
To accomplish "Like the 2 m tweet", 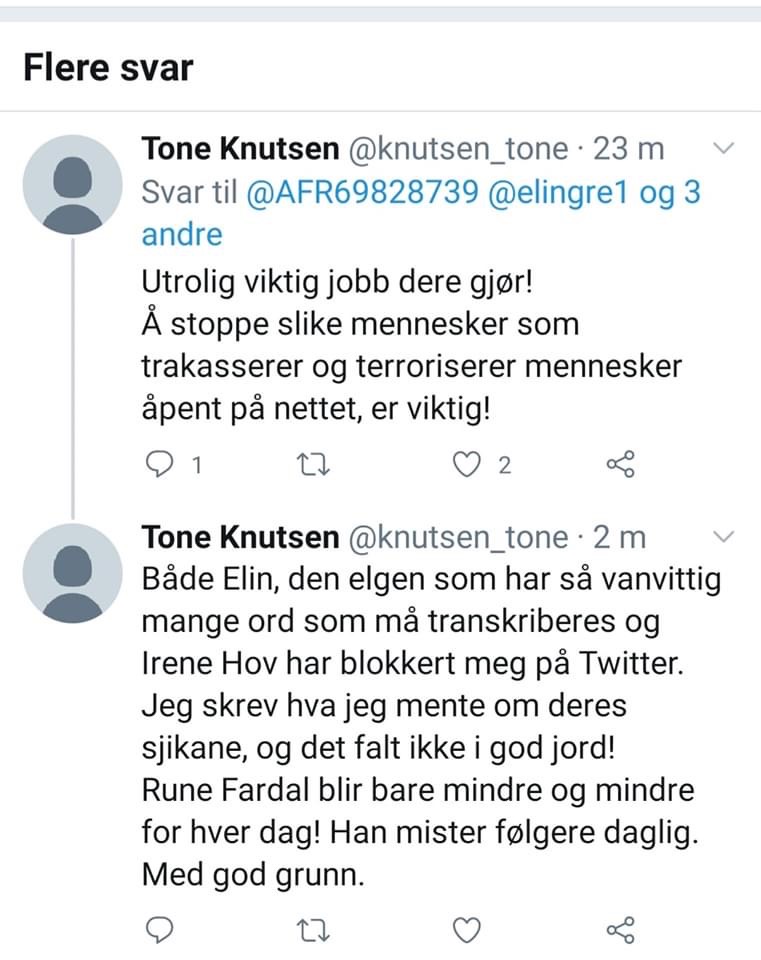I will pos(467,931).
